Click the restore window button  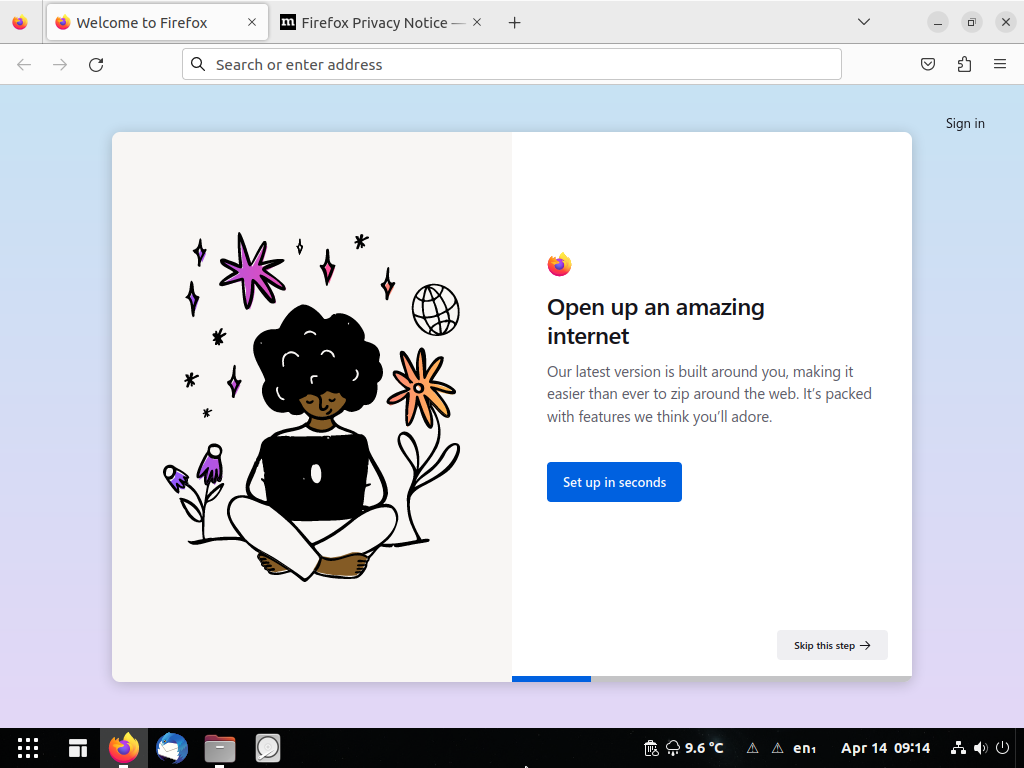(x=972, y=22)
